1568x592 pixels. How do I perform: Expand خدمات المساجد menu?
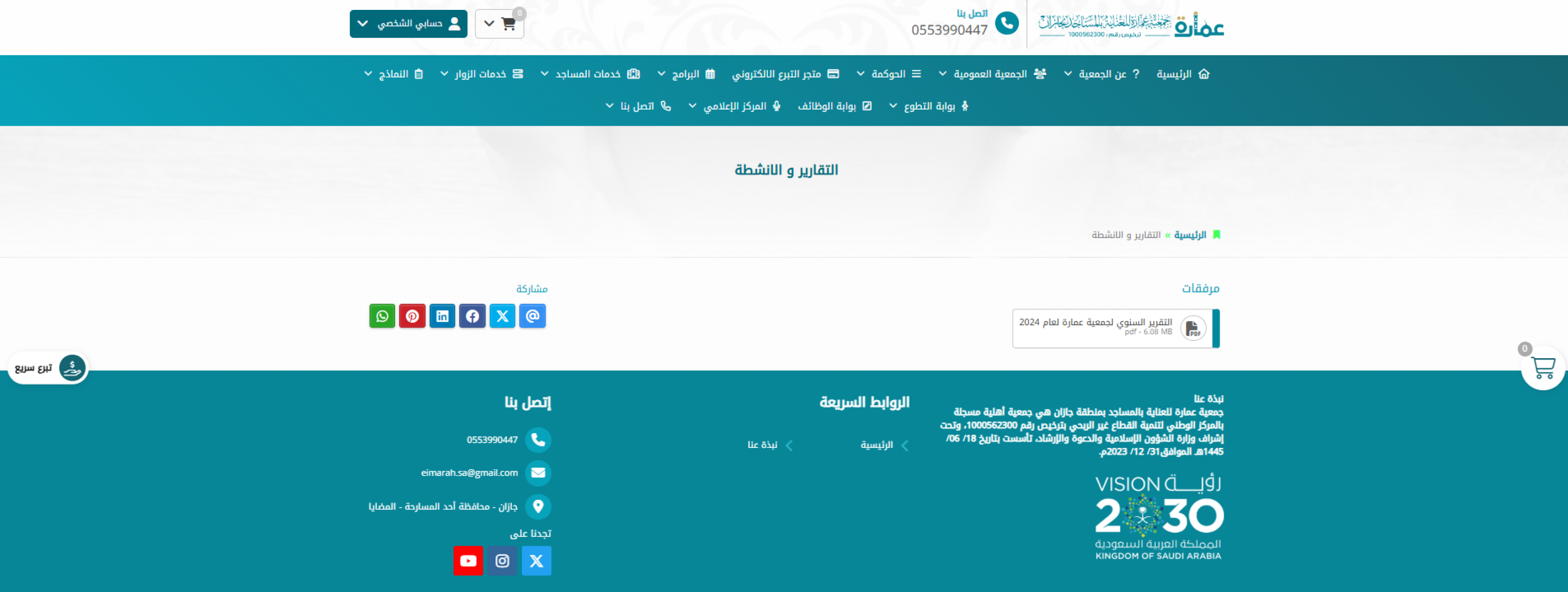coord(588,74)
